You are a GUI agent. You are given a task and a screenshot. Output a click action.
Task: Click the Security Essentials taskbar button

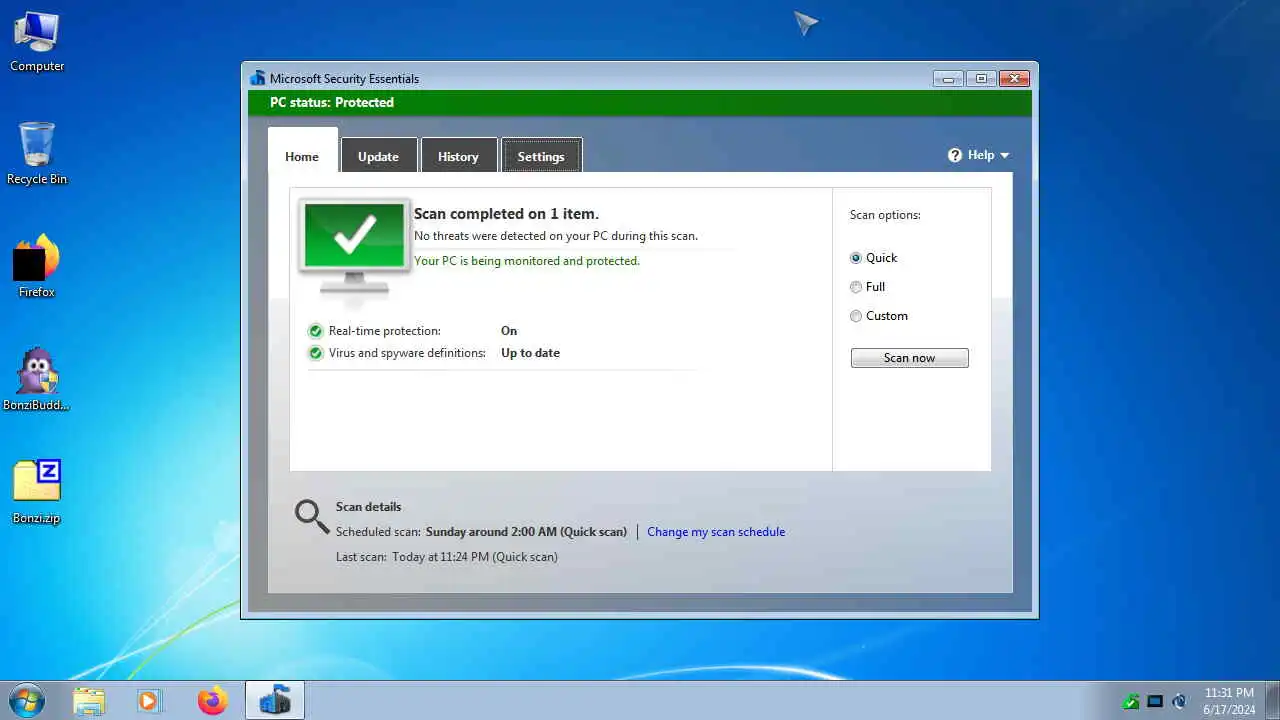click(275, 701)
